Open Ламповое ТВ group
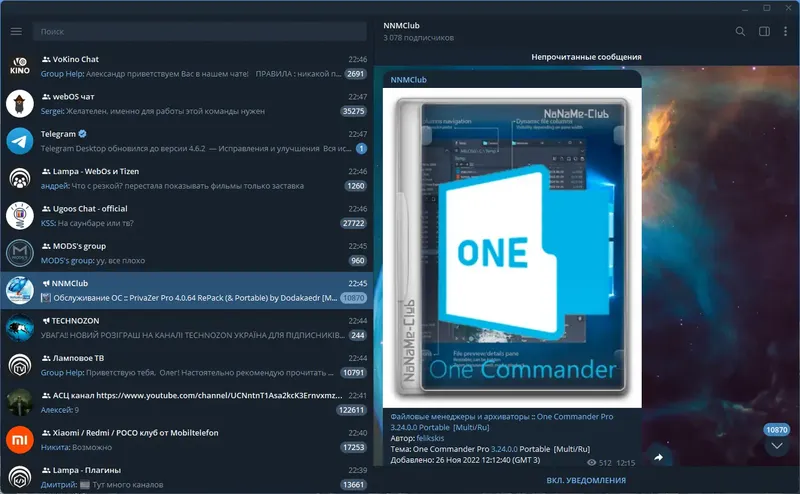The height and width of the screenshot is (494, 800). click(187, 365)
